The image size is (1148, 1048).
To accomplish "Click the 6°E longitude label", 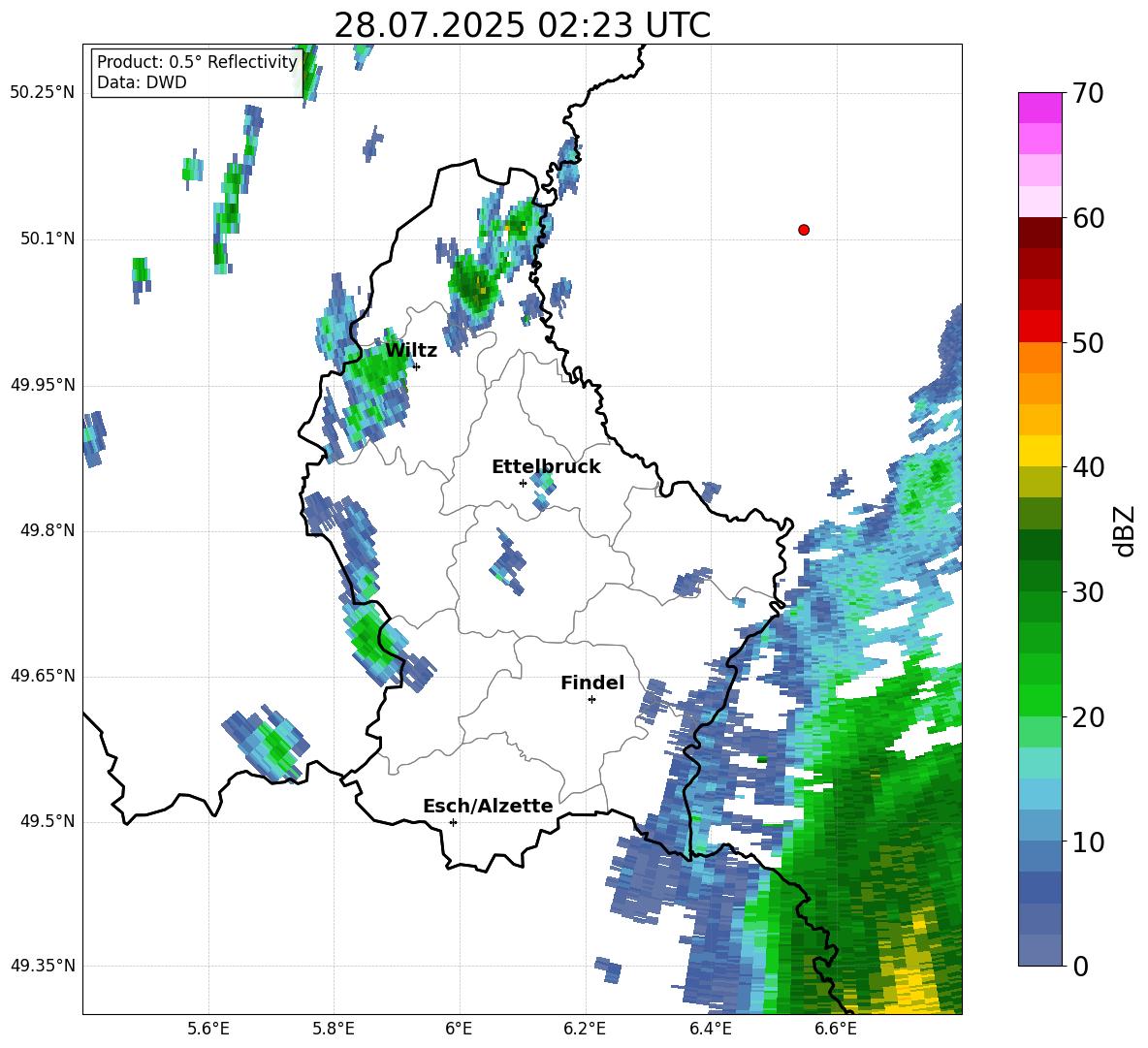I will pyautogui.click(x=459, y=1030).
